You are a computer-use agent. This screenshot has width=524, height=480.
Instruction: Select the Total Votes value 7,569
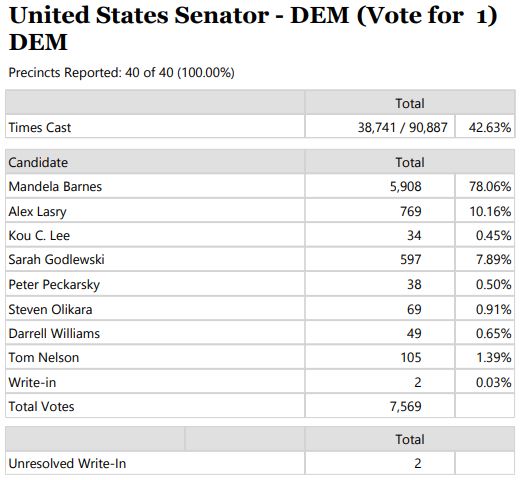point(405,407)
